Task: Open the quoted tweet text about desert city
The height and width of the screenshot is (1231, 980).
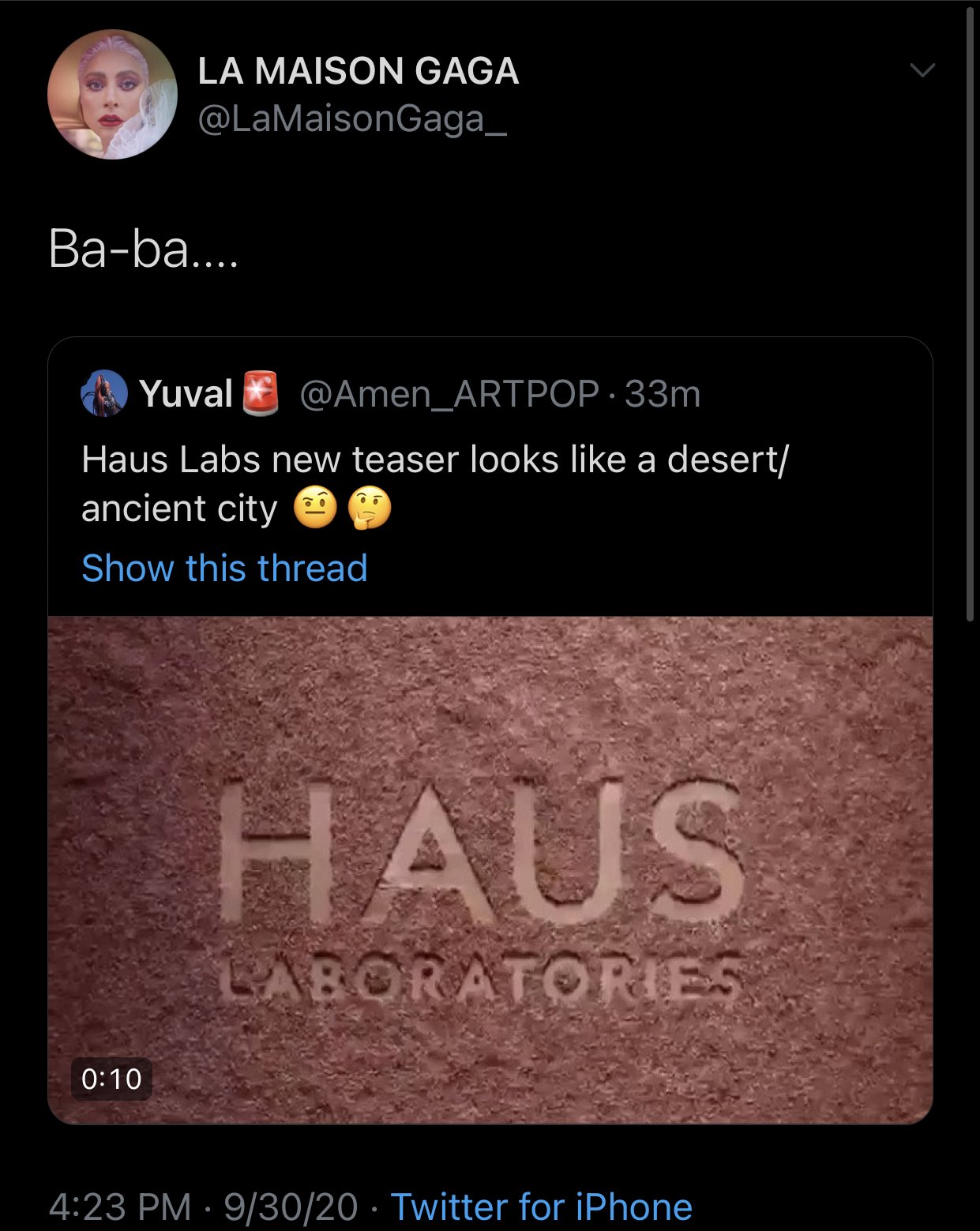Action: (434, 483)
